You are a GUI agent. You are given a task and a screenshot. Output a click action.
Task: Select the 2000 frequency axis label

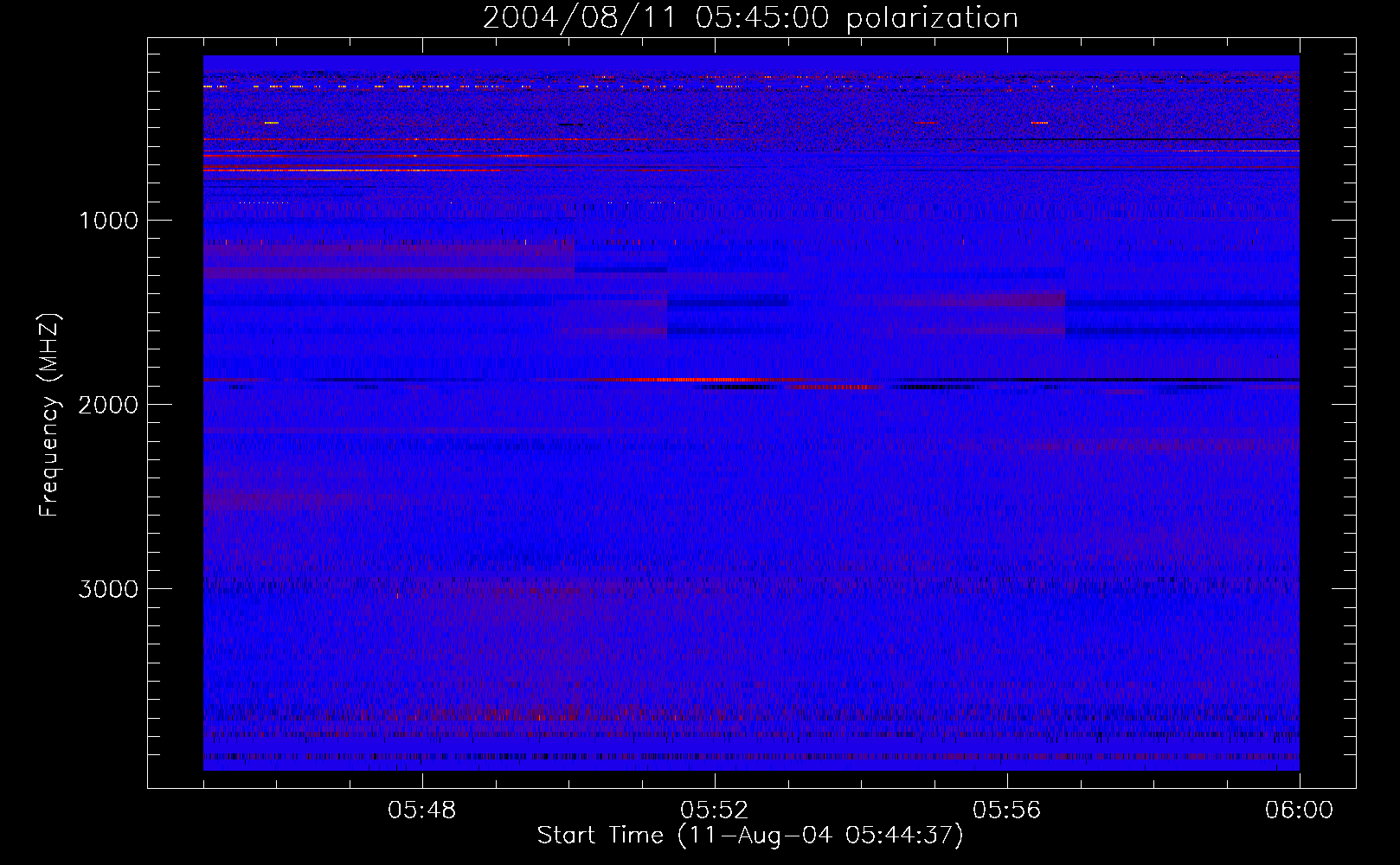coord(108,405)
